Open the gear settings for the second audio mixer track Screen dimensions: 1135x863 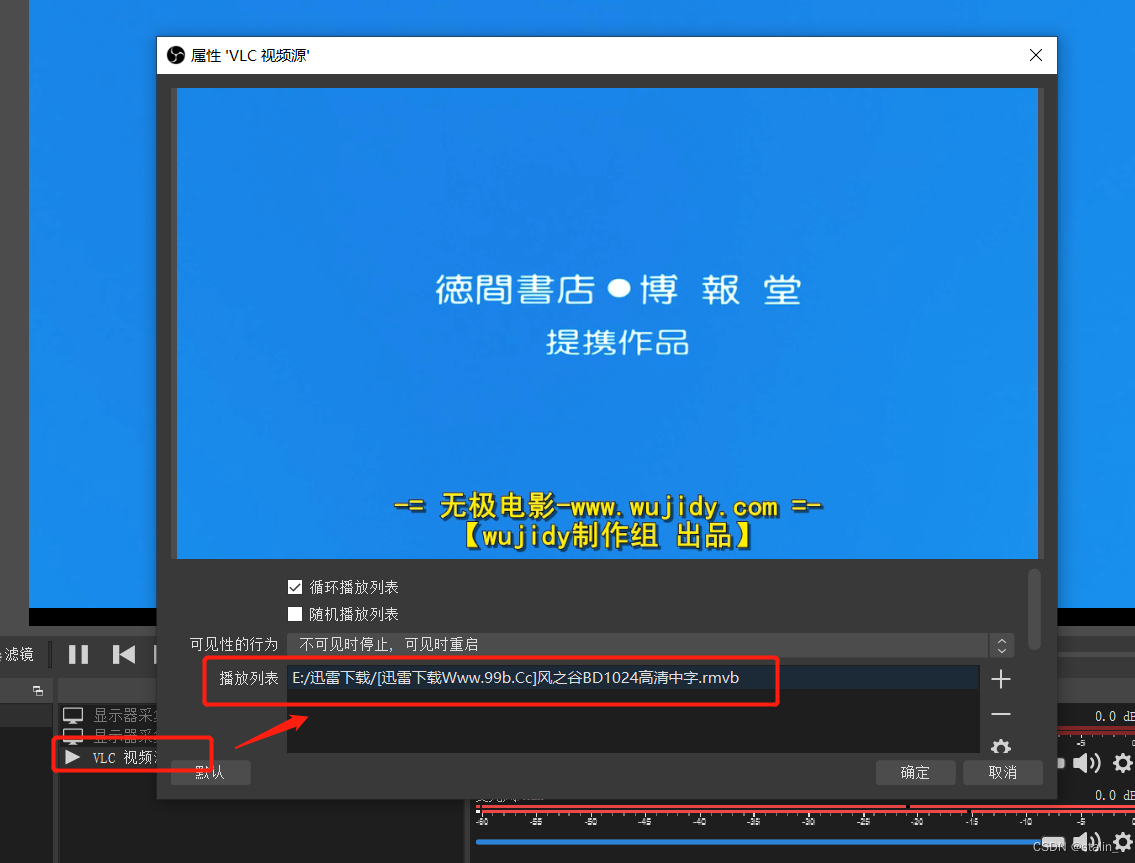[x=1122, y=841]
